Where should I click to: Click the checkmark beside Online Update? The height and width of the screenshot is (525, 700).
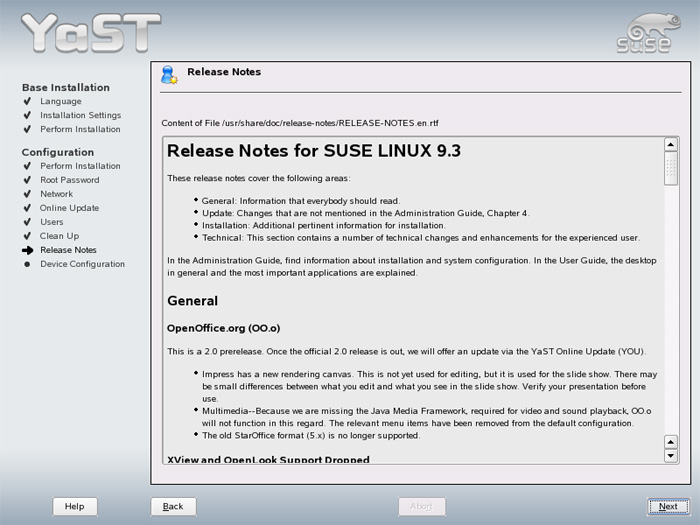[x=27, y=208]
